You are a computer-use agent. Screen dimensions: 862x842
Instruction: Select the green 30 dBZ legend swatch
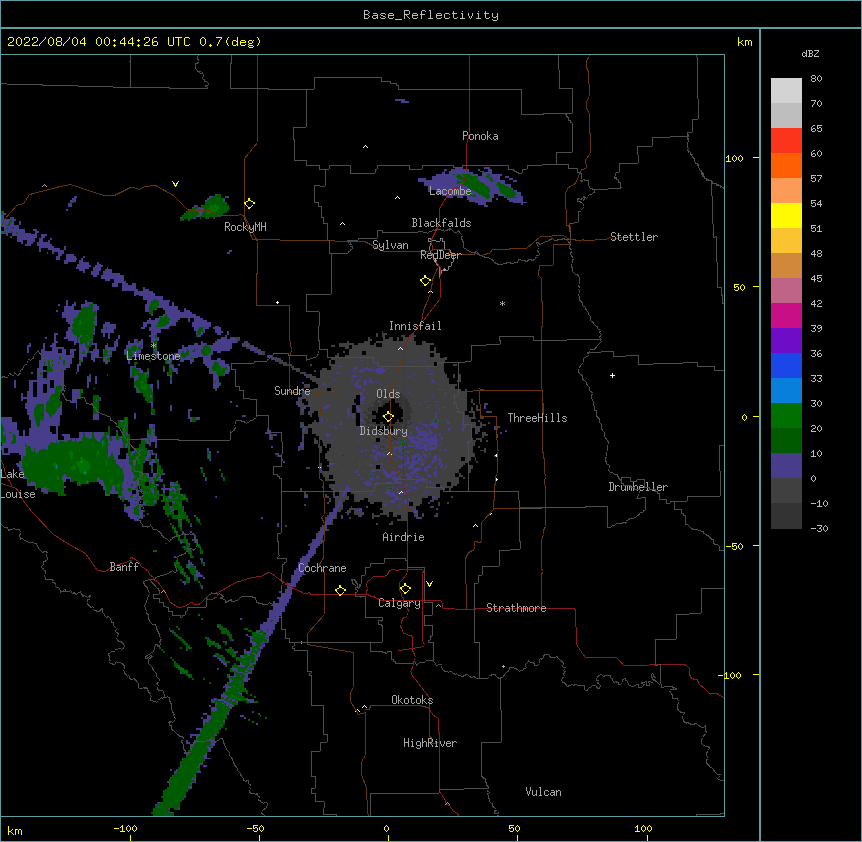pyautogui.click(x=786, y=416)
